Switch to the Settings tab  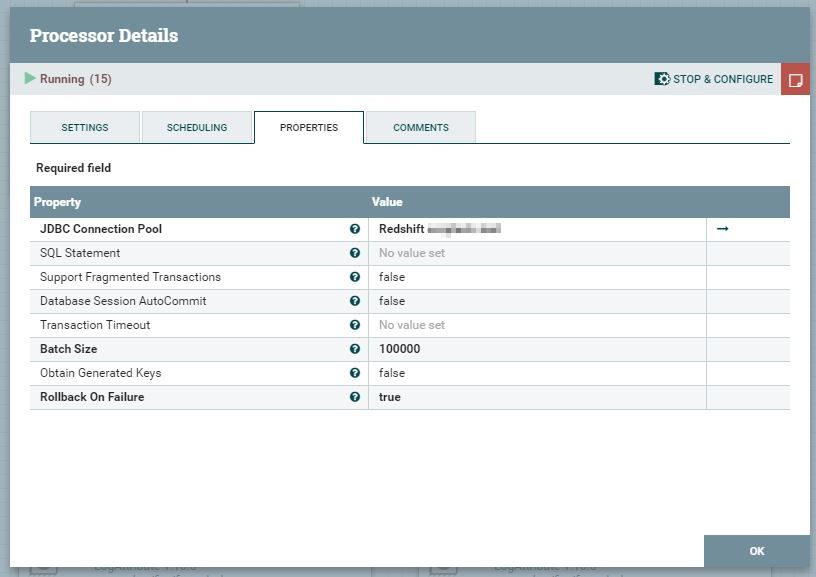(85, 127)
